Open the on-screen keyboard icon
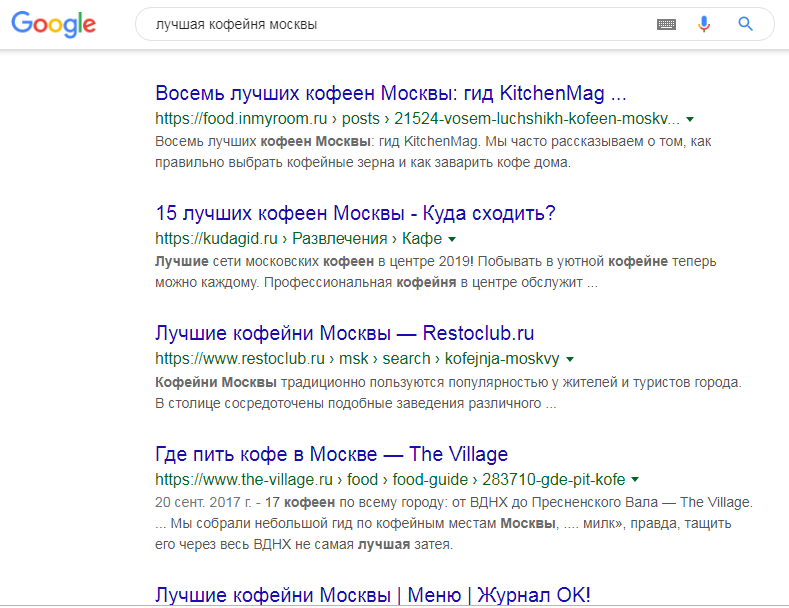 point(666,24)
